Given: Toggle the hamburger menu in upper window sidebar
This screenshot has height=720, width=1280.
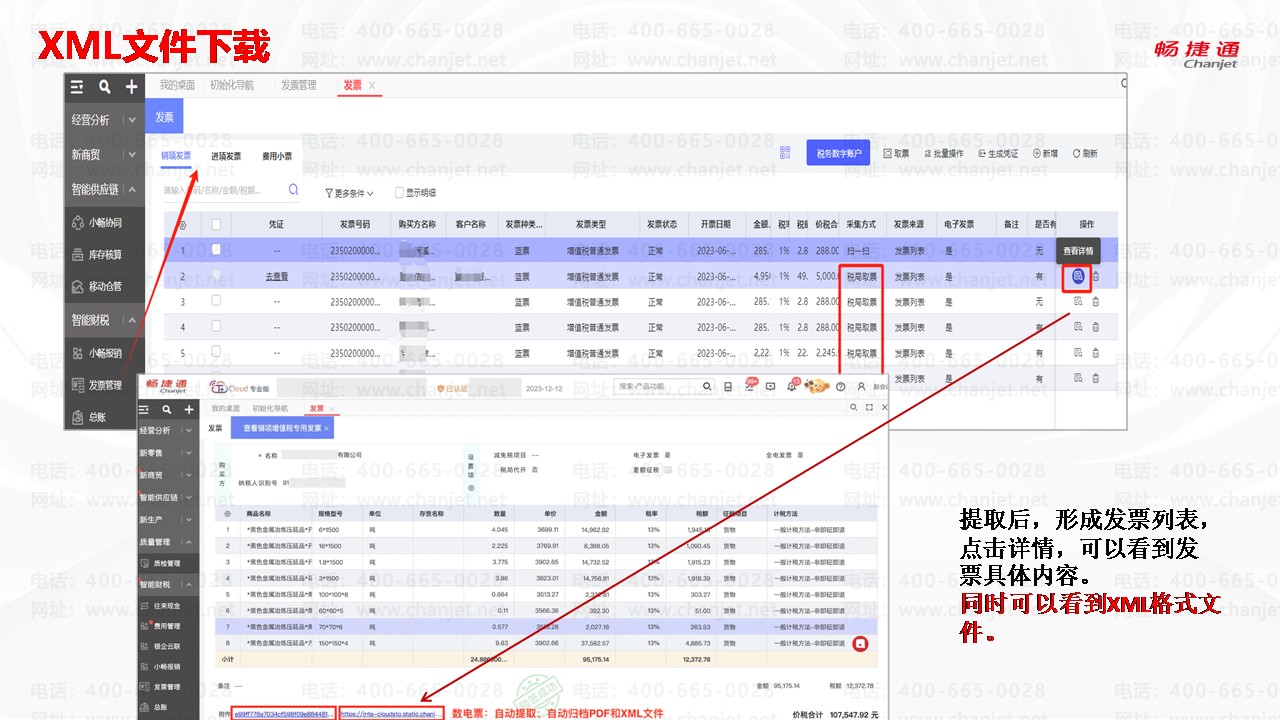Looking at the screenshot, I should click(77, 87).
